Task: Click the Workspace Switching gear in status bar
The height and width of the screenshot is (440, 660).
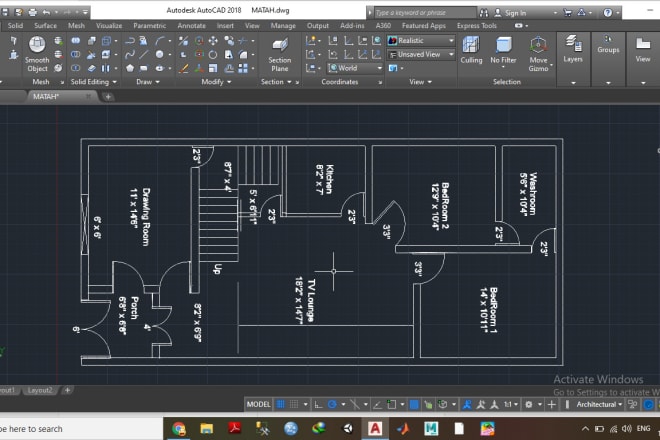Action: 529,405
